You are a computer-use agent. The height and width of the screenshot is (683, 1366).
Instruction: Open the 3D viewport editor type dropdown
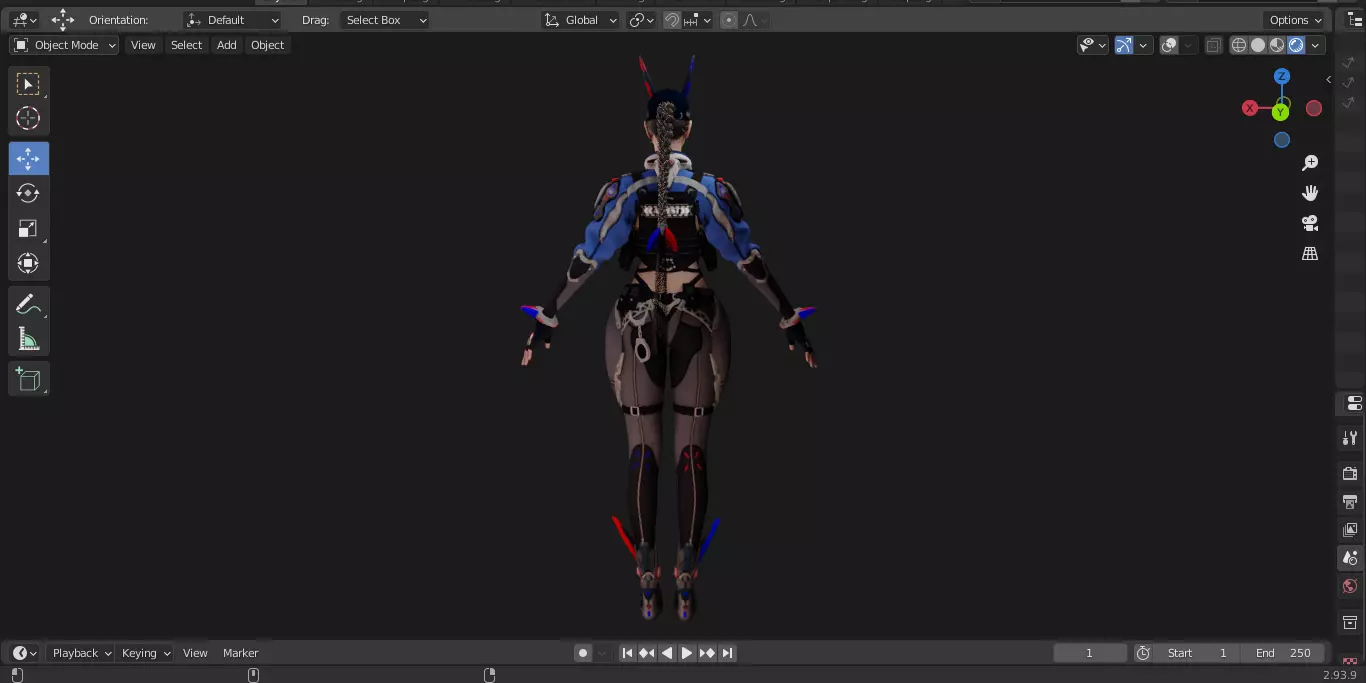[24, 20]
